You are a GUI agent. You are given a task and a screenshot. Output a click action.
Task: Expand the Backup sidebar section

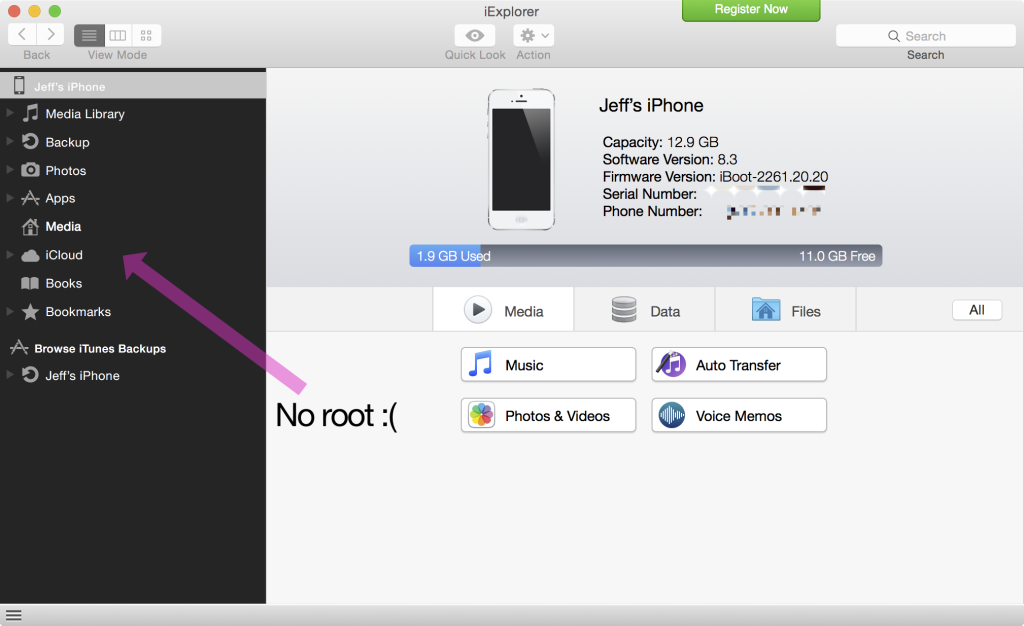(x=11, y=142)
